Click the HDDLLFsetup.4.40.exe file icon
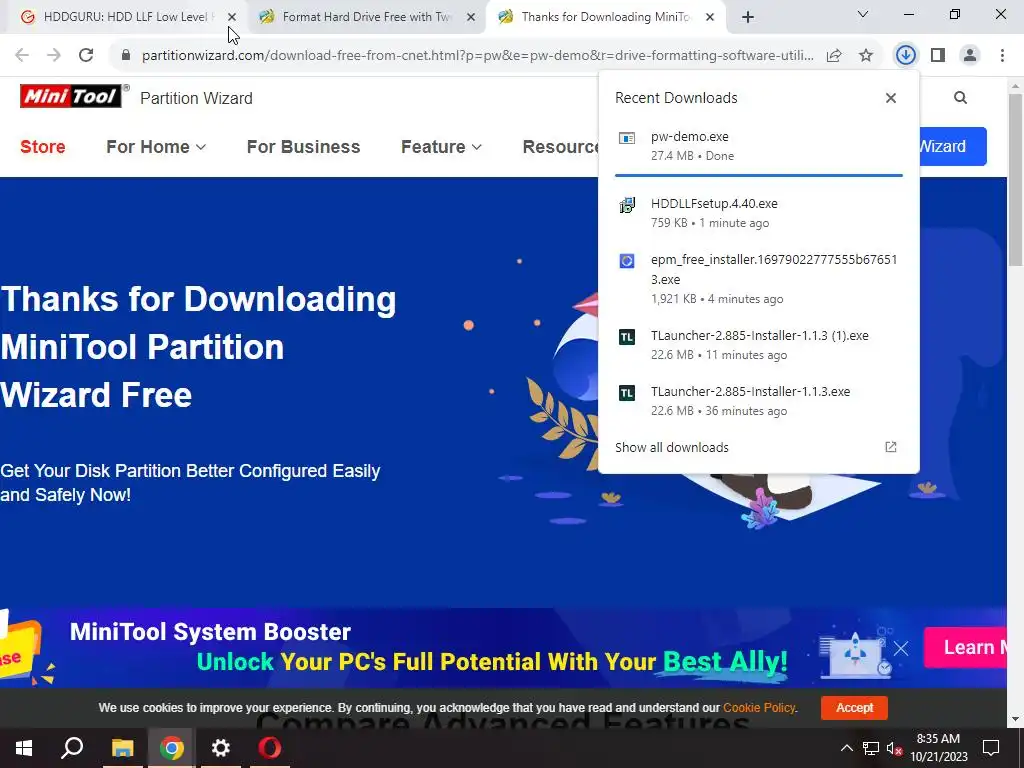The width and height of the screenshot is (1024, 768). point(627,205)
